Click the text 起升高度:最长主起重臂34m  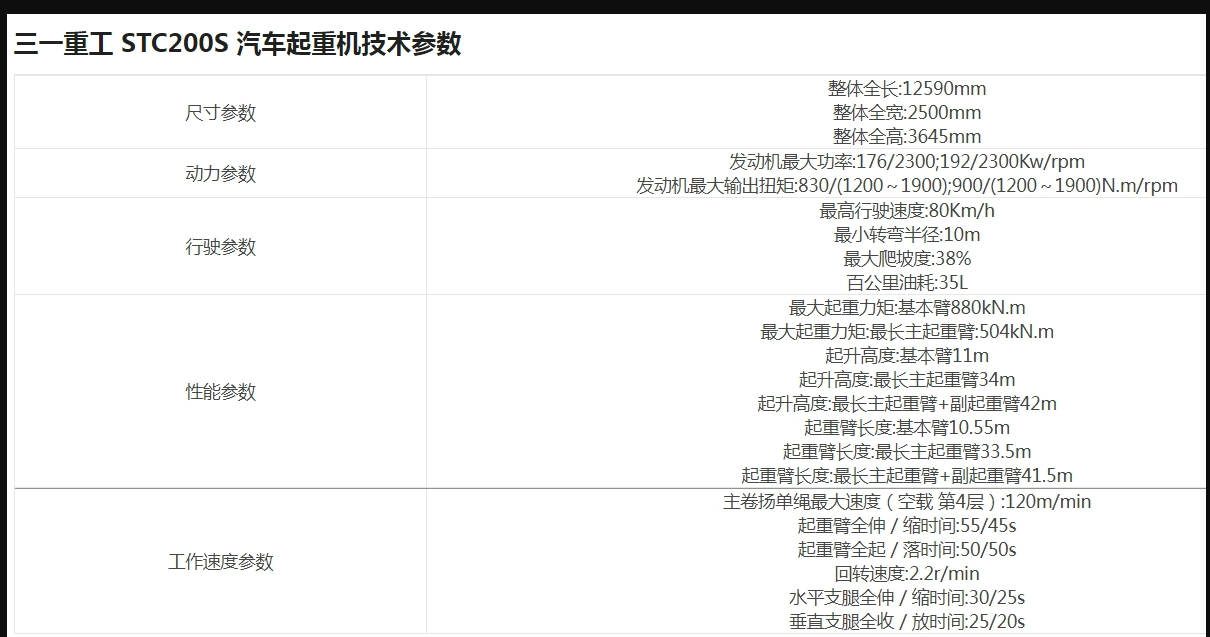(907, 379)
